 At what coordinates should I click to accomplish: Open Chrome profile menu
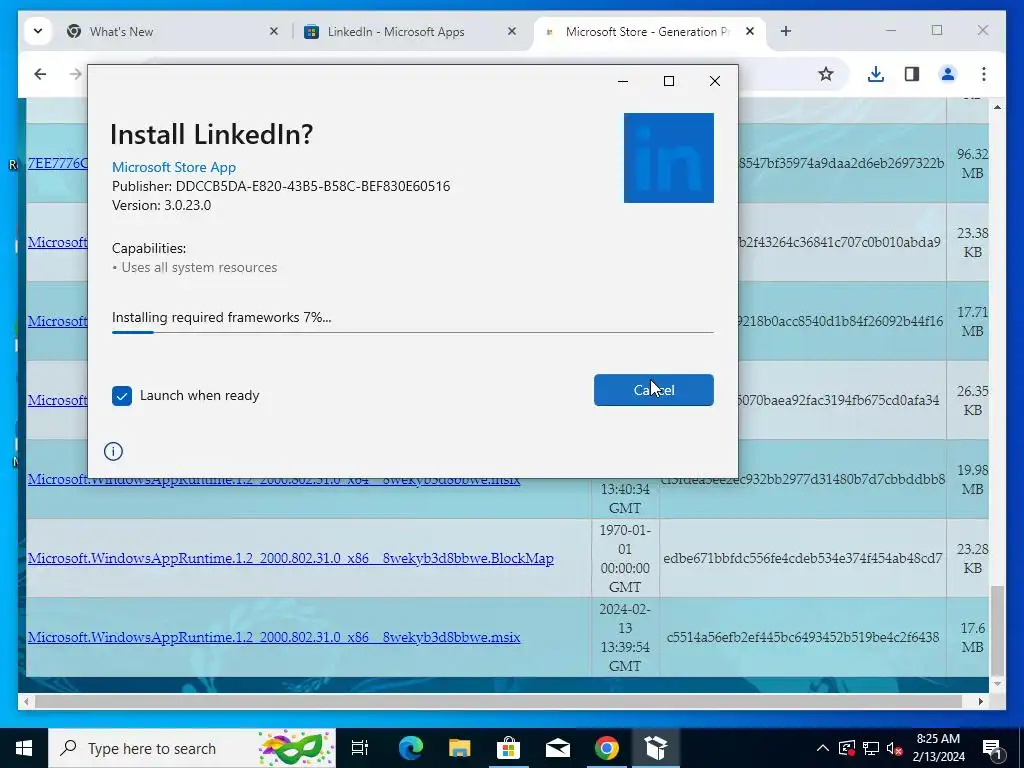pyautogui.click(x=948, y=74)
